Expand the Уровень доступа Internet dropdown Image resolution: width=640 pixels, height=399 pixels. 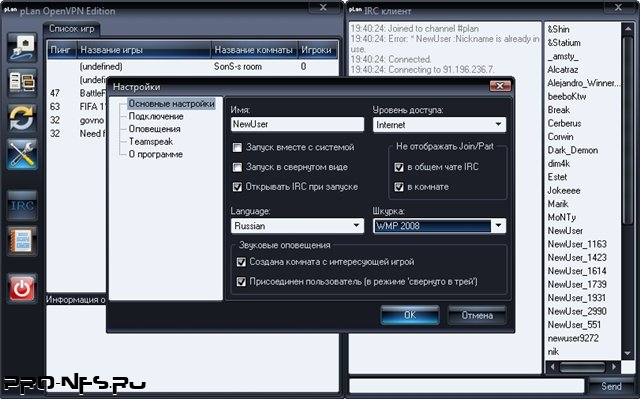coord(439,125)
